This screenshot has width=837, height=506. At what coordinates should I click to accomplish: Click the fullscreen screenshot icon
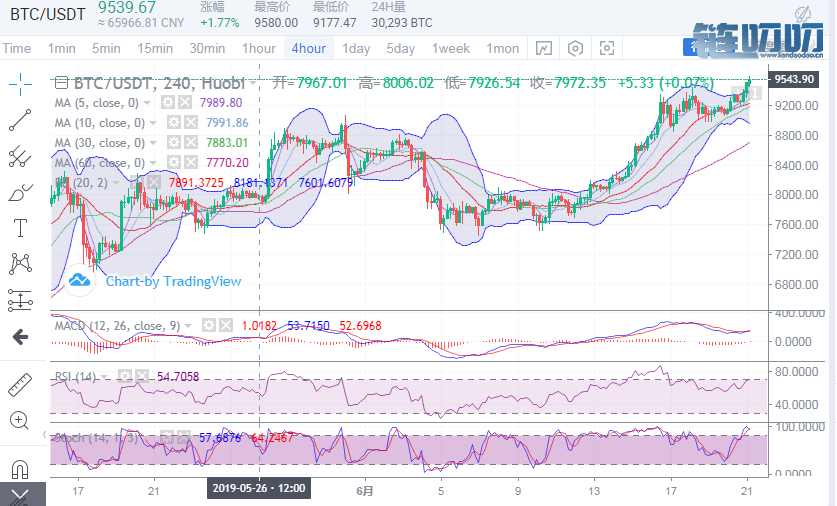pos(606,49)
